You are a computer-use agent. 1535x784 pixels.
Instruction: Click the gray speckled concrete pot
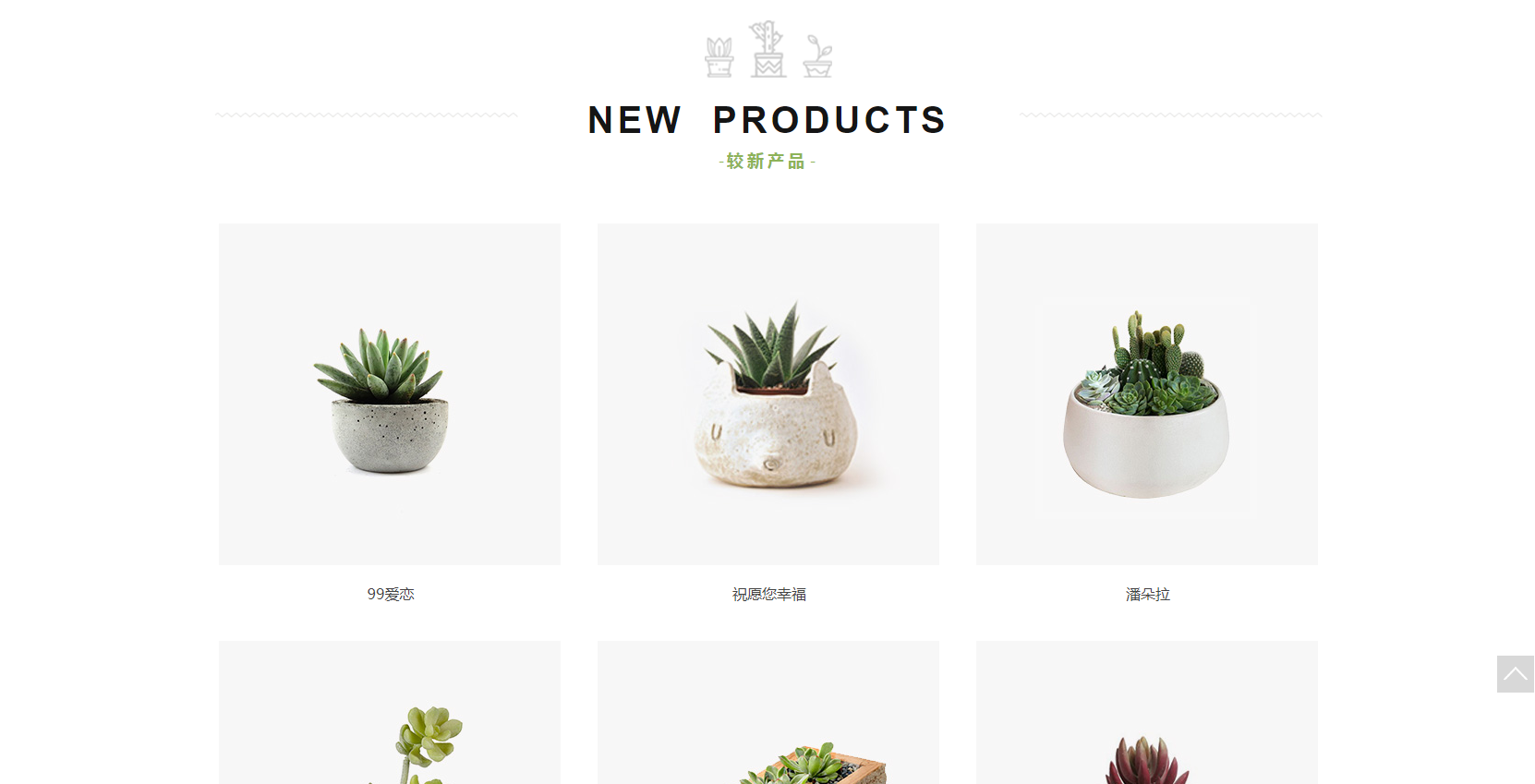390,436
